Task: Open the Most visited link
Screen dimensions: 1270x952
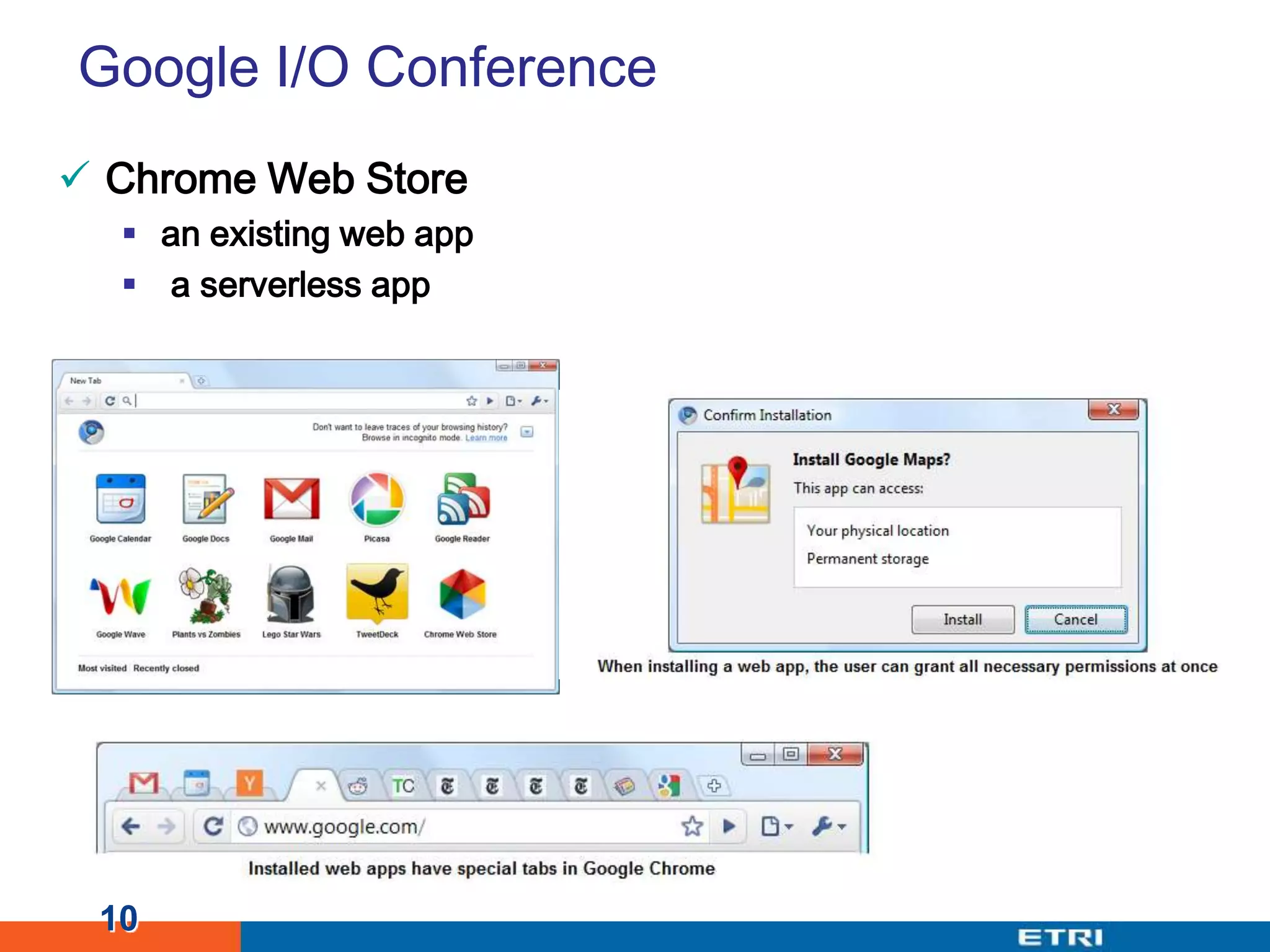Action: pyautogui.click(x=102, y=668)
